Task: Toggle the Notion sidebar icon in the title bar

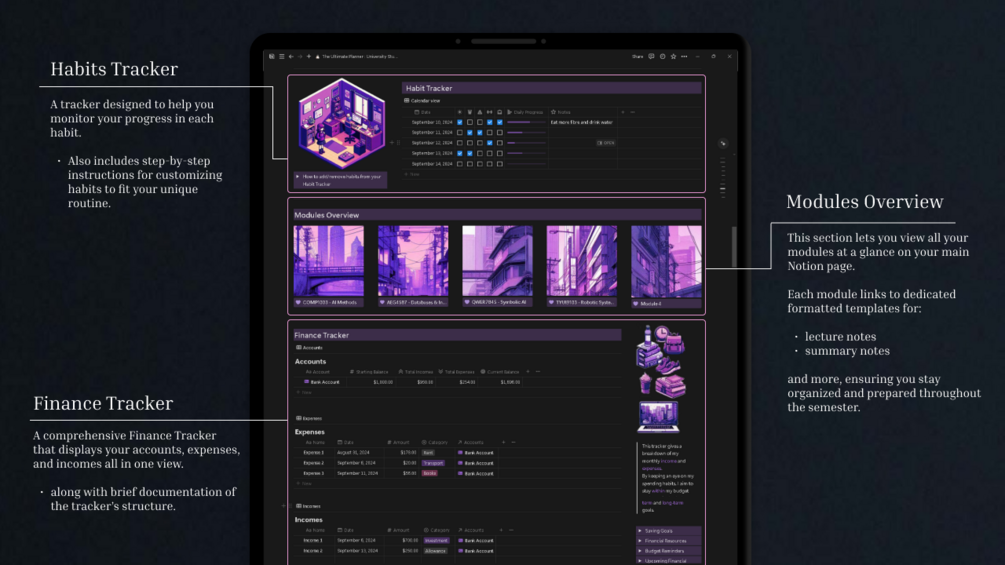Action: (x=272, y=56)
